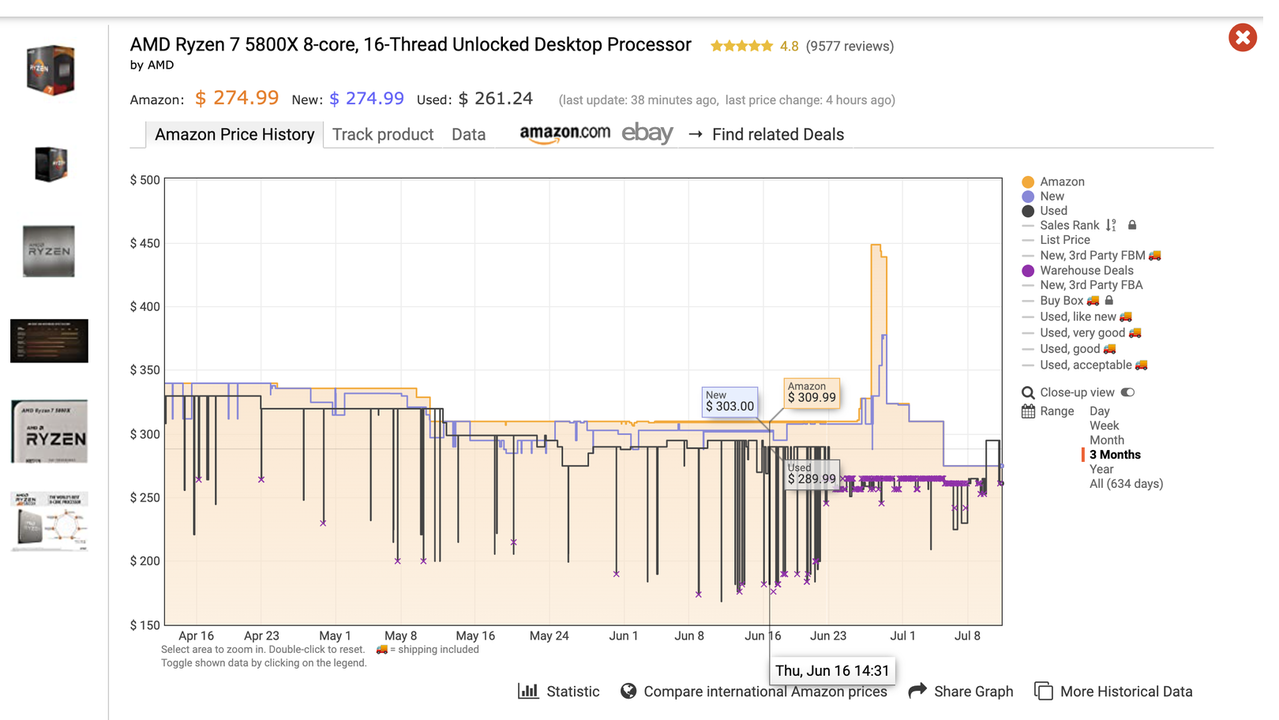Toggle New, 3rd Party FBM series
1279x720 pixels.
coord(1091,255)
